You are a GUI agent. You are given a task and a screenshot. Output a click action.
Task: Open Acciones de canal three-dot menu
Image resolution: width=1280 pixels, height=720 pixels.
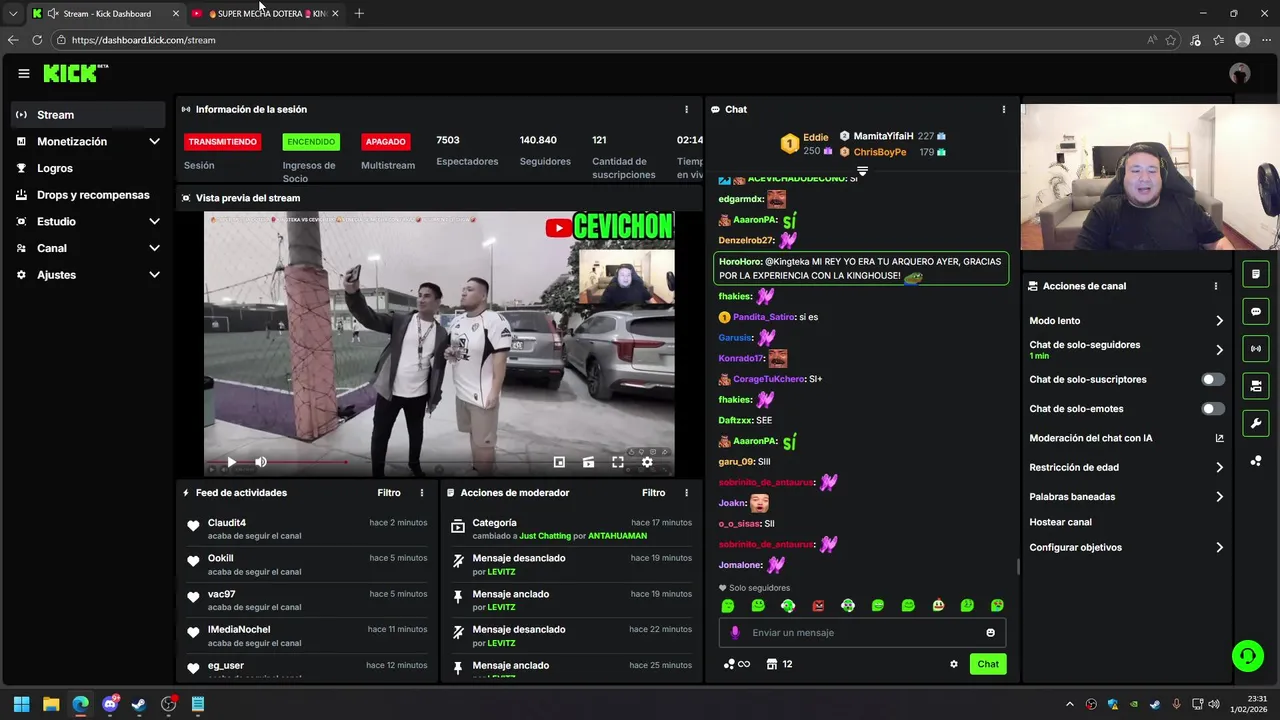point(1216,286)
